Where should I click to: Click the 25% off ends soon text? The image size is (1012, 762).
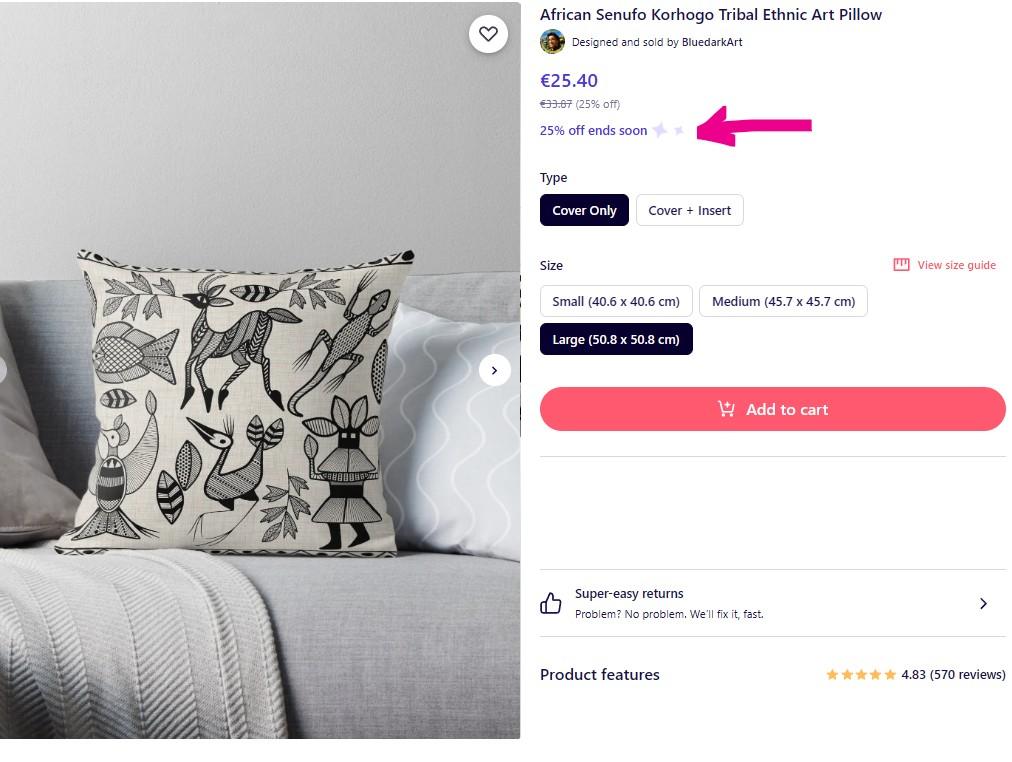coord(593,131)
